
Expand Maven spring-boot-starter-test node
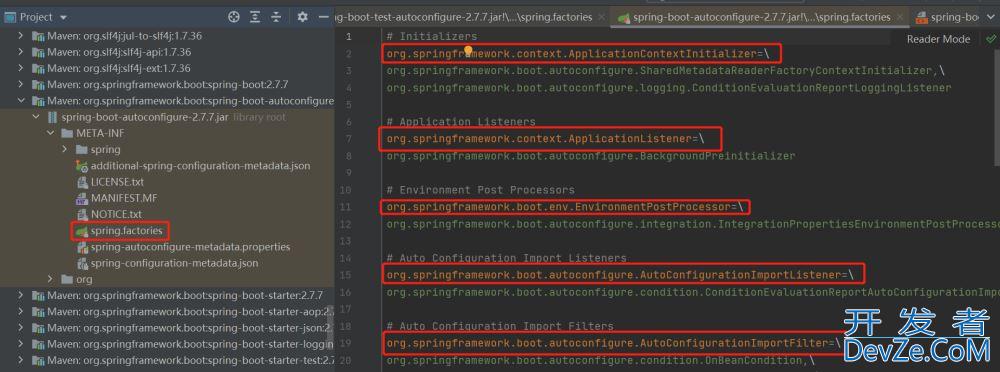[21, 361]
